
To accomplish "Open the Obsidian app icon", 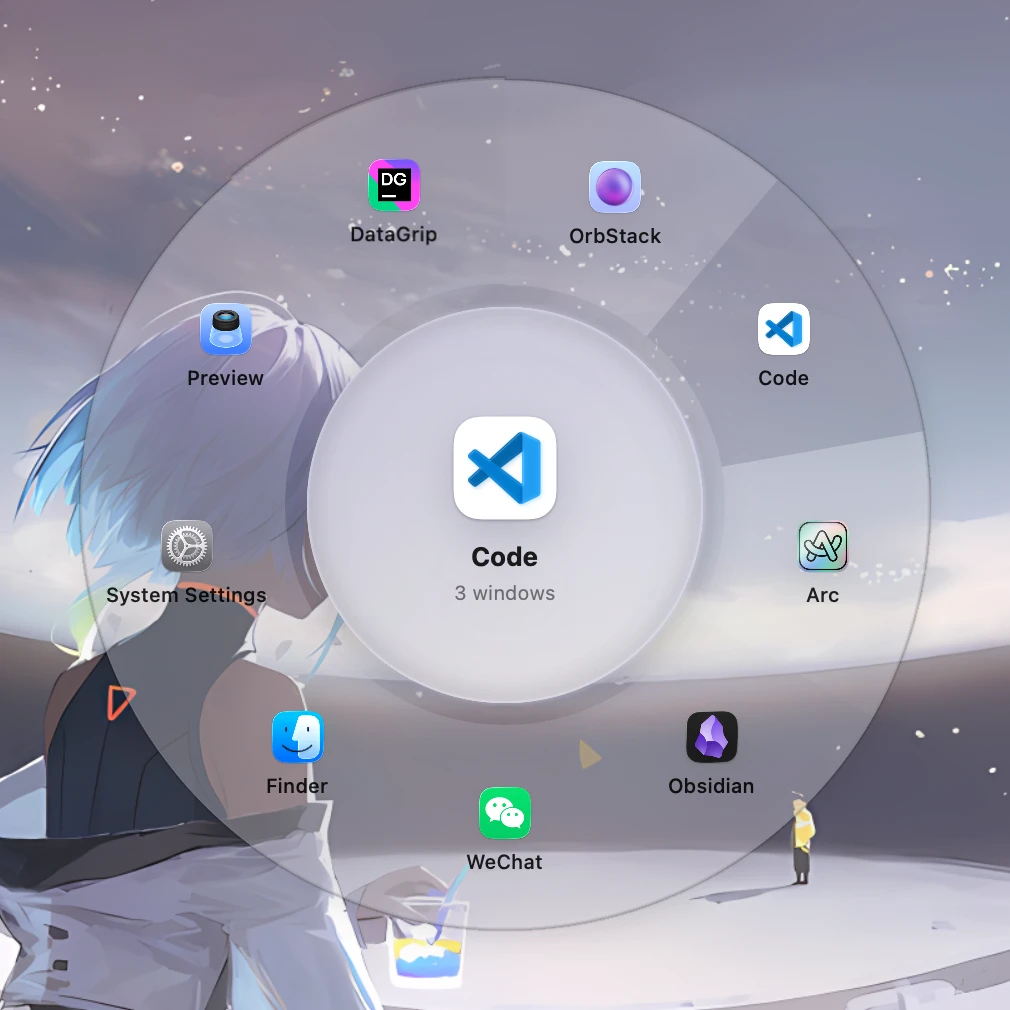I will tap(711, 737).
